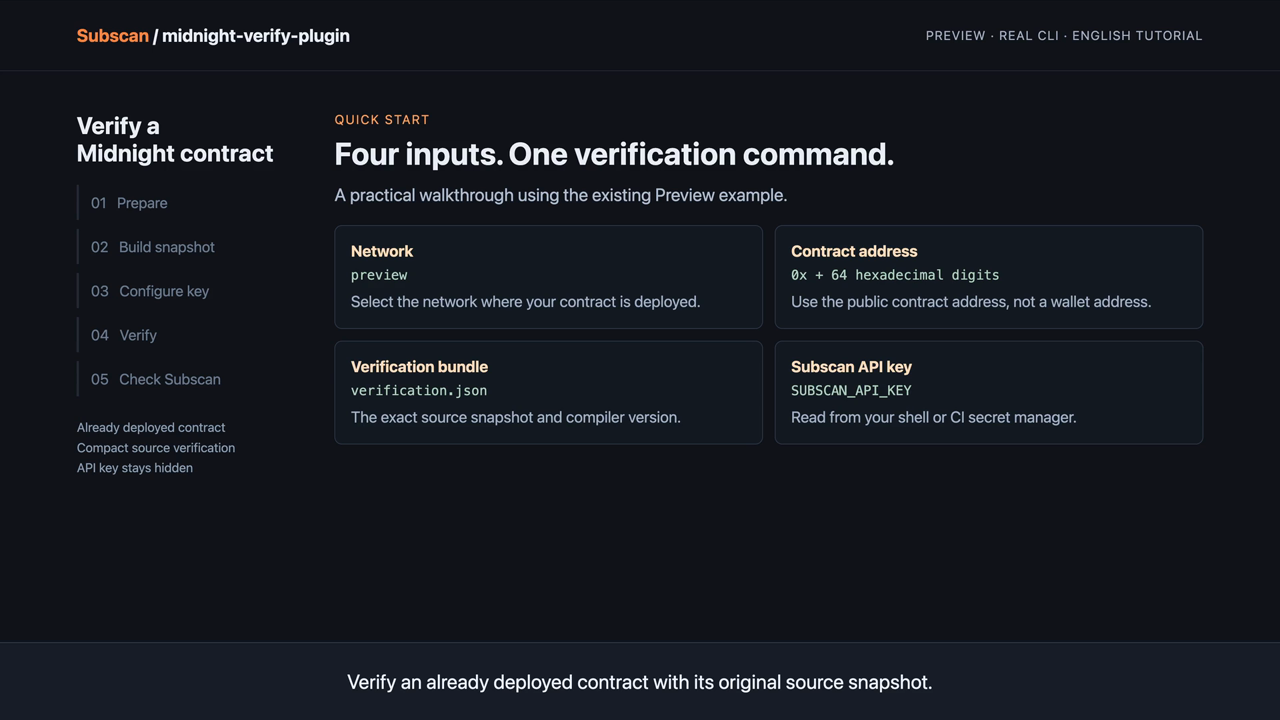
Task: Click the 'preview' network value
Action: (379, 275)
